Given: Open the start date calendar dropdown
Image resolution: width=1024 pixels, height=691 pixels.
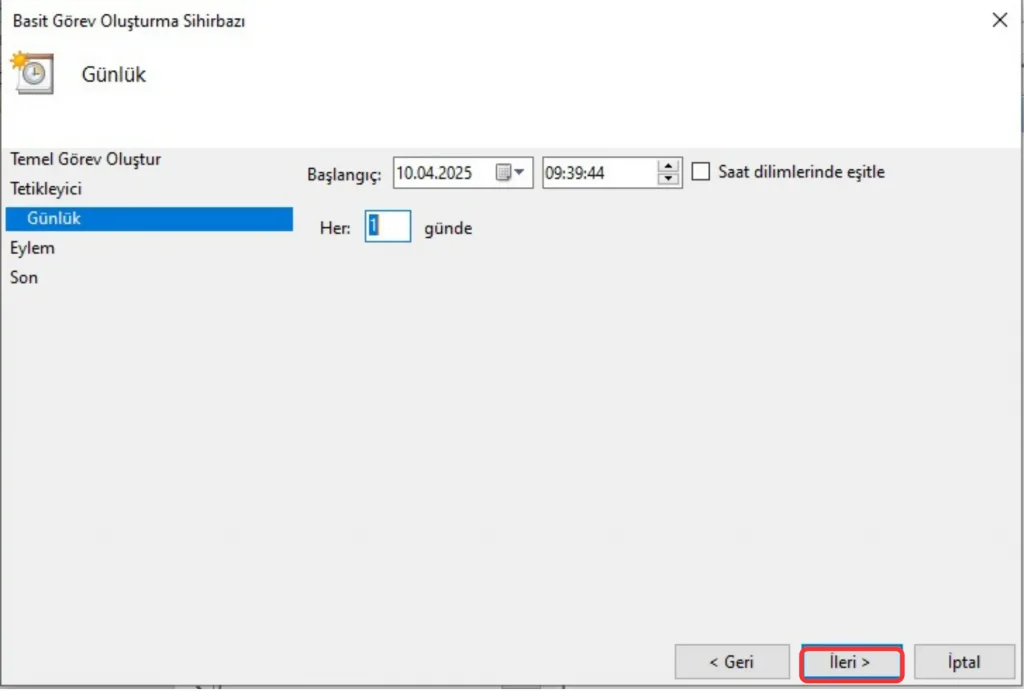Looking at the screenshot, I should pyautogui.click(x=511, y=172).
